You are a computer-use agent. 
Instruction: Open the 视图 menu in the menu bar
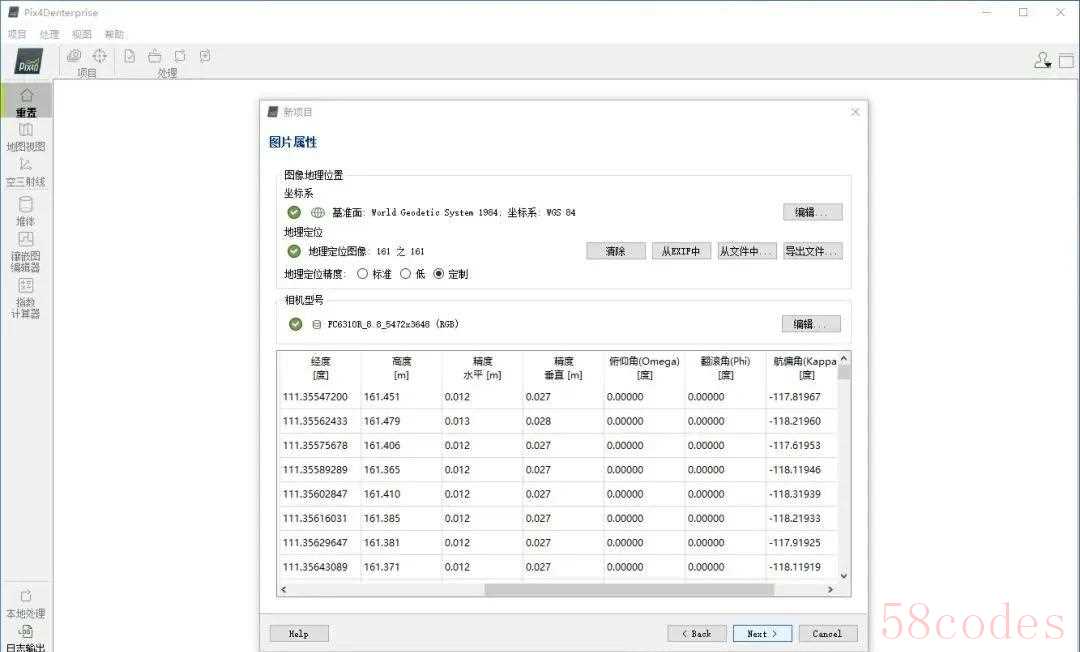[x=82, y=34]
